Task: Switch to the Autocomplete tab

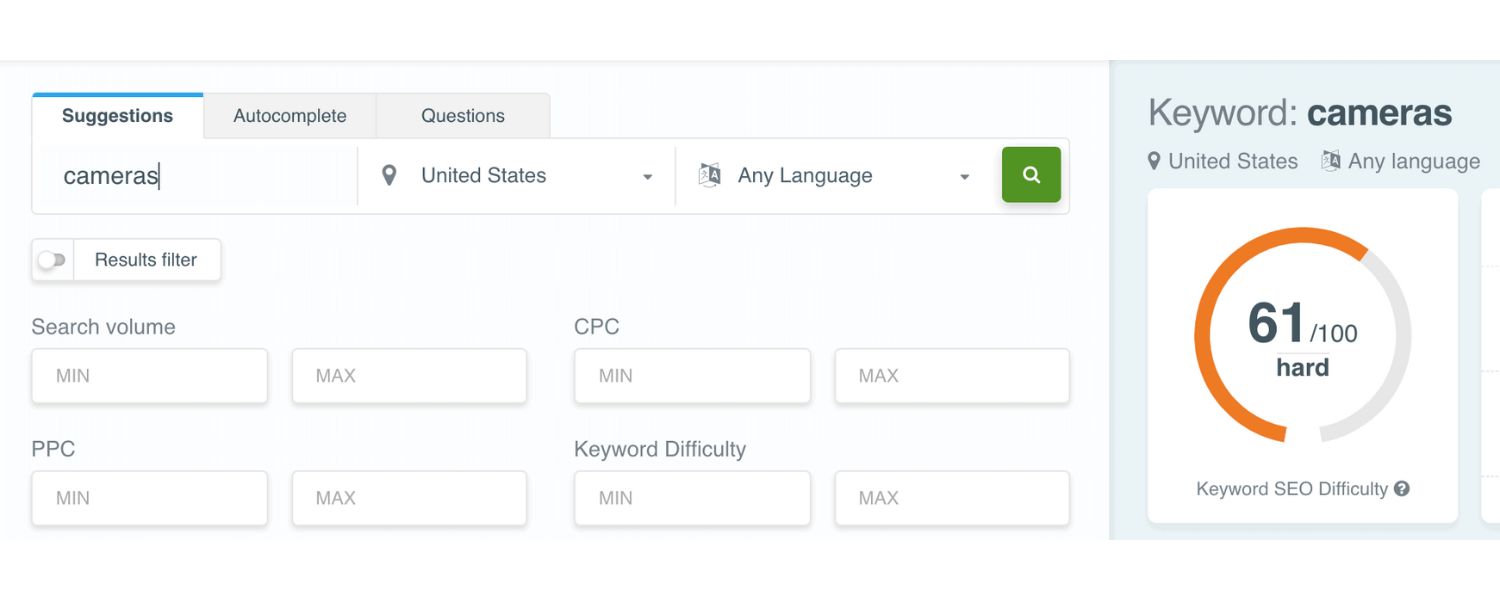Action: (x=289, y=115)
